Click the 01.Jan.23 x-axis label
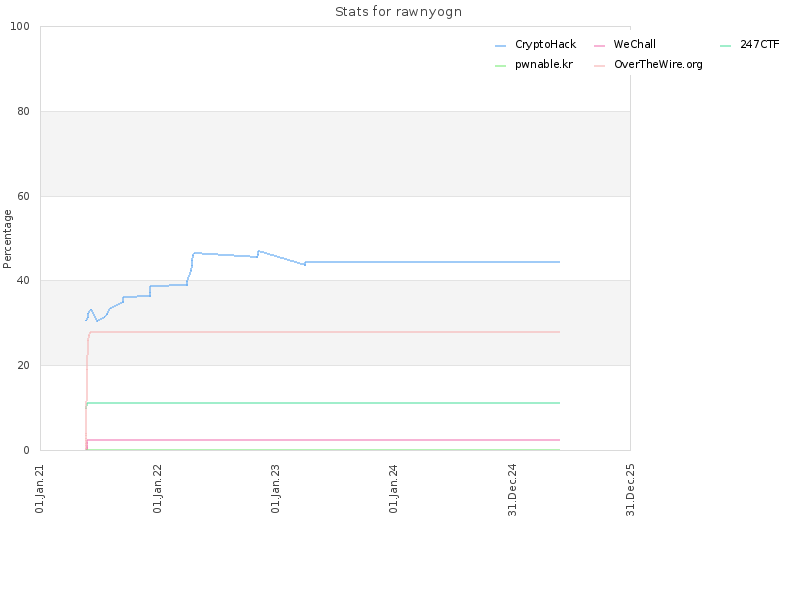The image size is (800, 600). coord(276,489)
